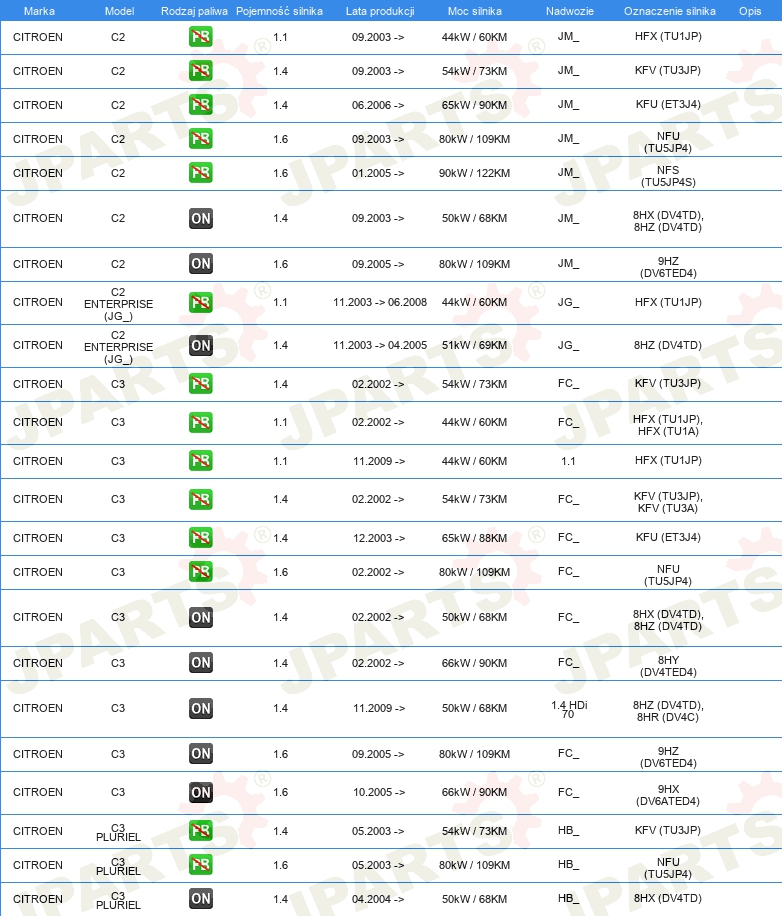Click diesel ON icon in C2 50kW / 68KM row
Image resolution: width=782 pixels, height=916 pixels.
[200, 218]
